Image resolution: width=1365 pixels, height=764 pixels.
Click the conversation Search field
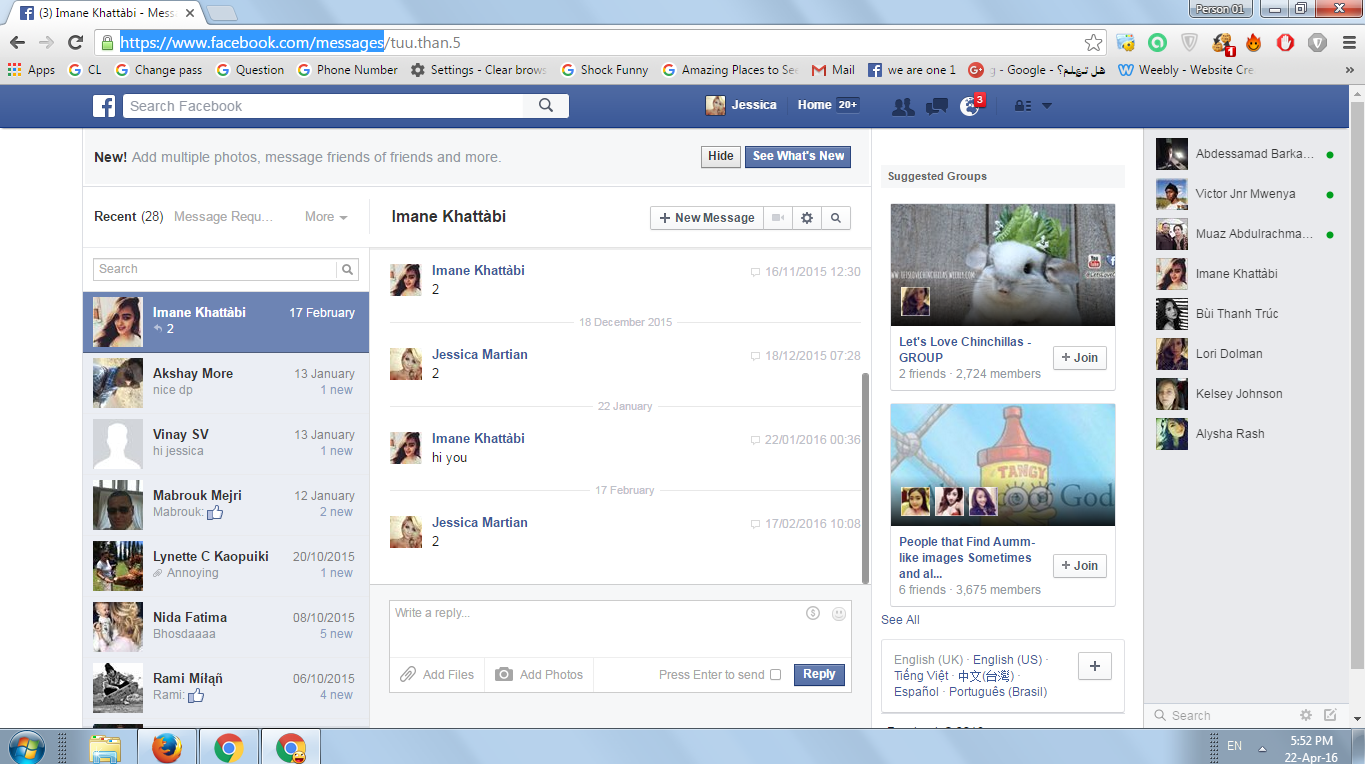coord(215,269)
